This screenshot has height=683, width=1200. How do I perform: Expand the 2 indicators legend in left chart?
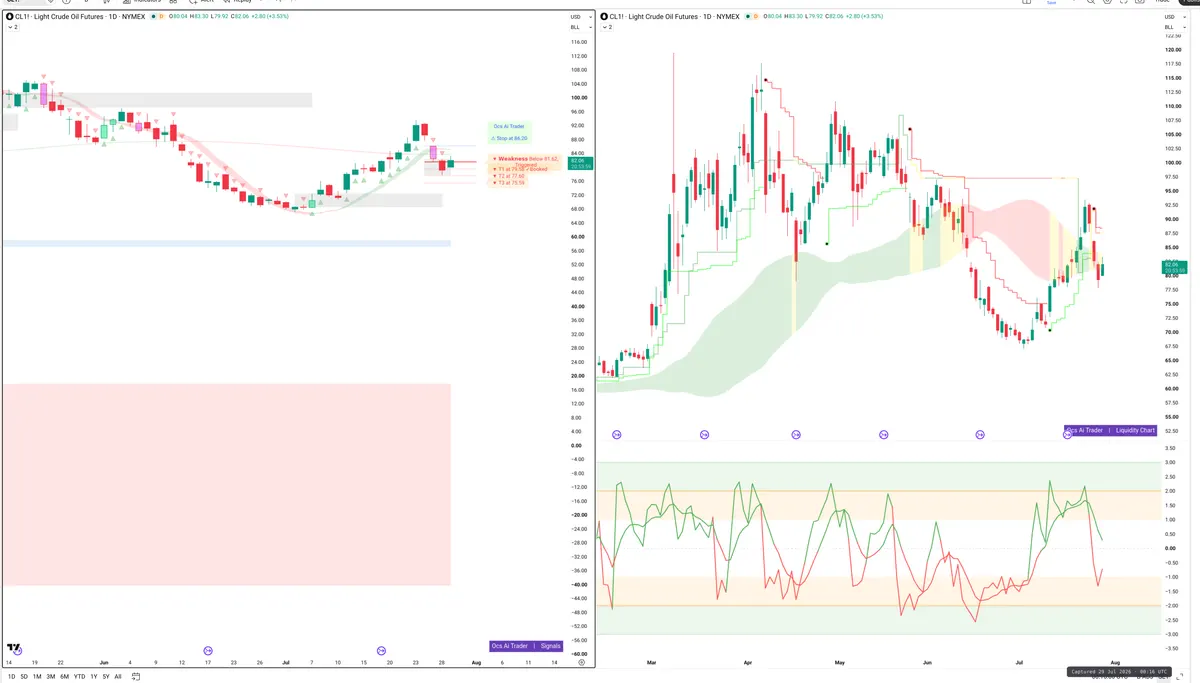coord(12,27)
